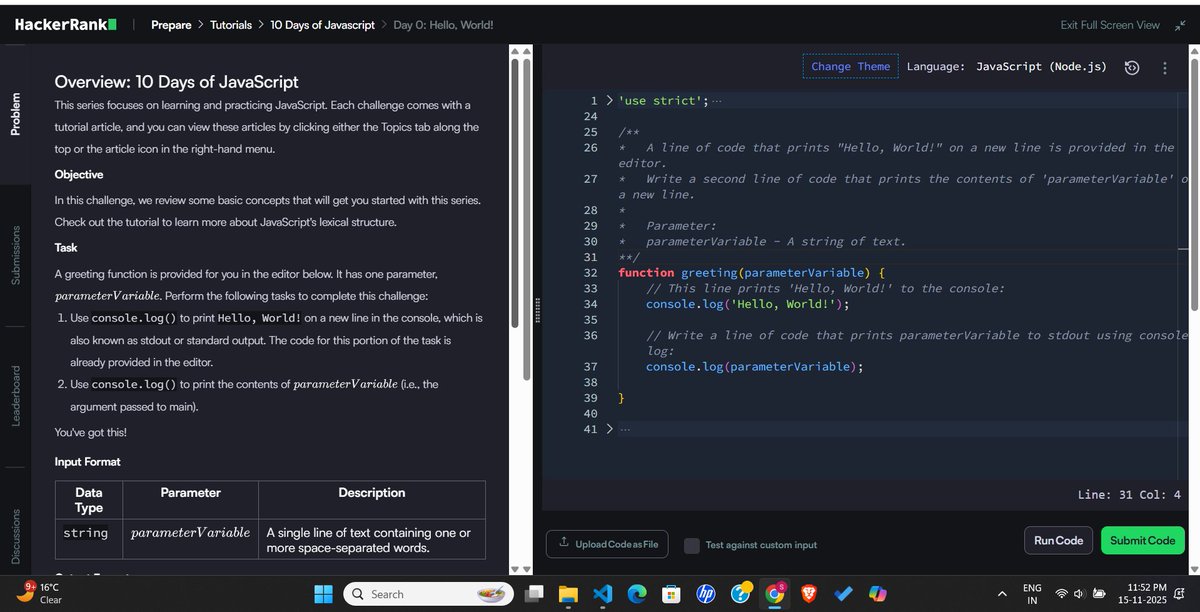This screenshot has height=612, width=1200.
Task: Click the Upload Code as File upload icon
Action: [x=565, y=545]
